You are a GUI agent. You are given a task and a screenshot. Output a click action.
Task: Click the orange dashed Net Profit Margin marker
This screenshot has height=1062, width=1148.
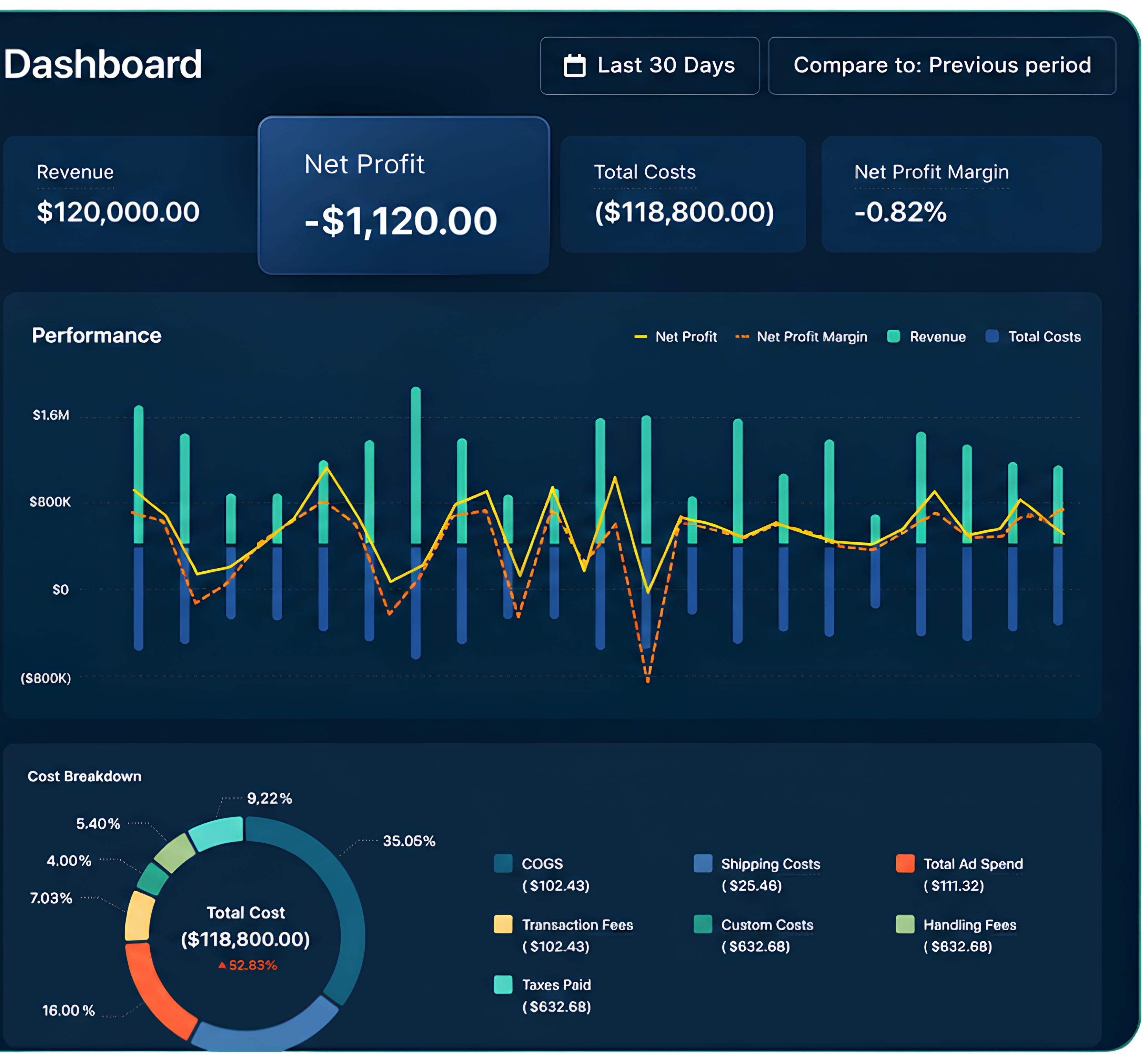click(x=742, y=337)
